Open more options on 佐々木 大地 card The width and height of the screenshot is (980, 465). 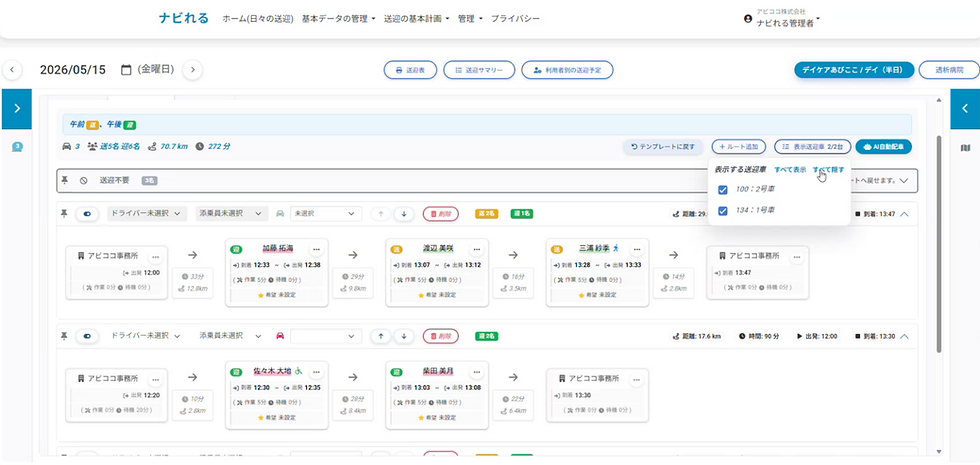[x=316, y=372]
